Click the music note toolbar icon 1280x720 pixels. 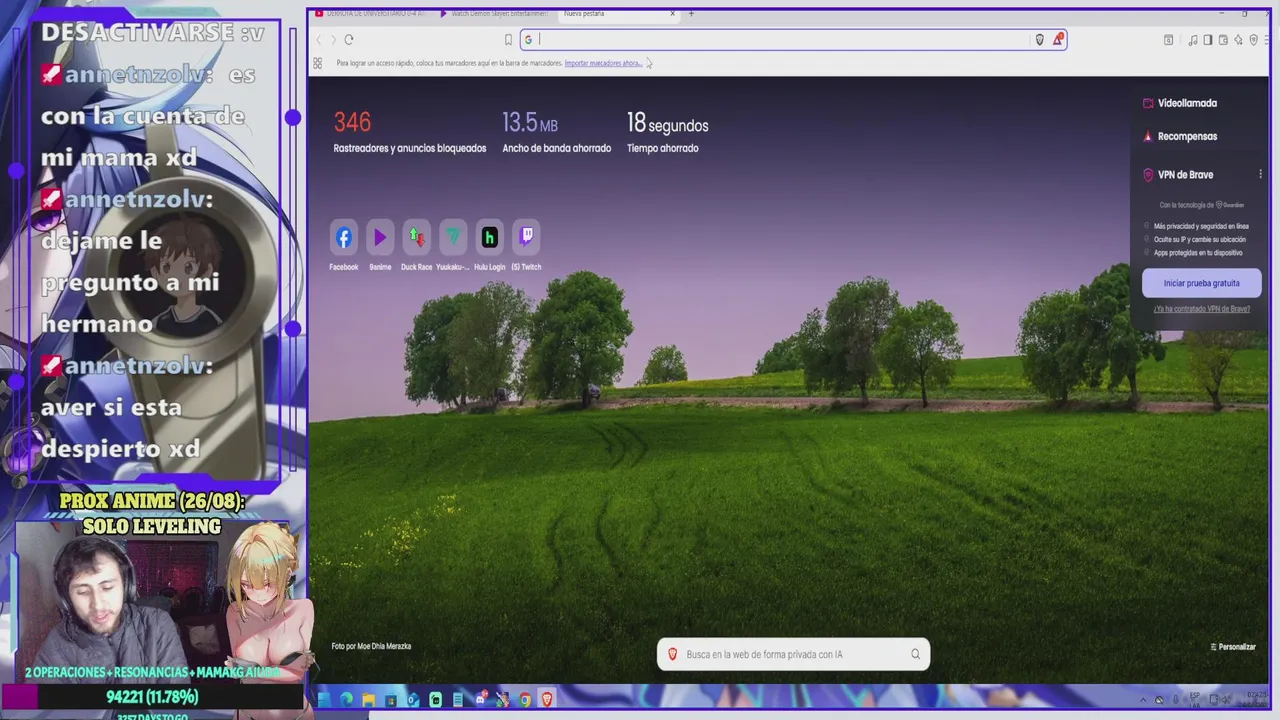(1193, 40)
